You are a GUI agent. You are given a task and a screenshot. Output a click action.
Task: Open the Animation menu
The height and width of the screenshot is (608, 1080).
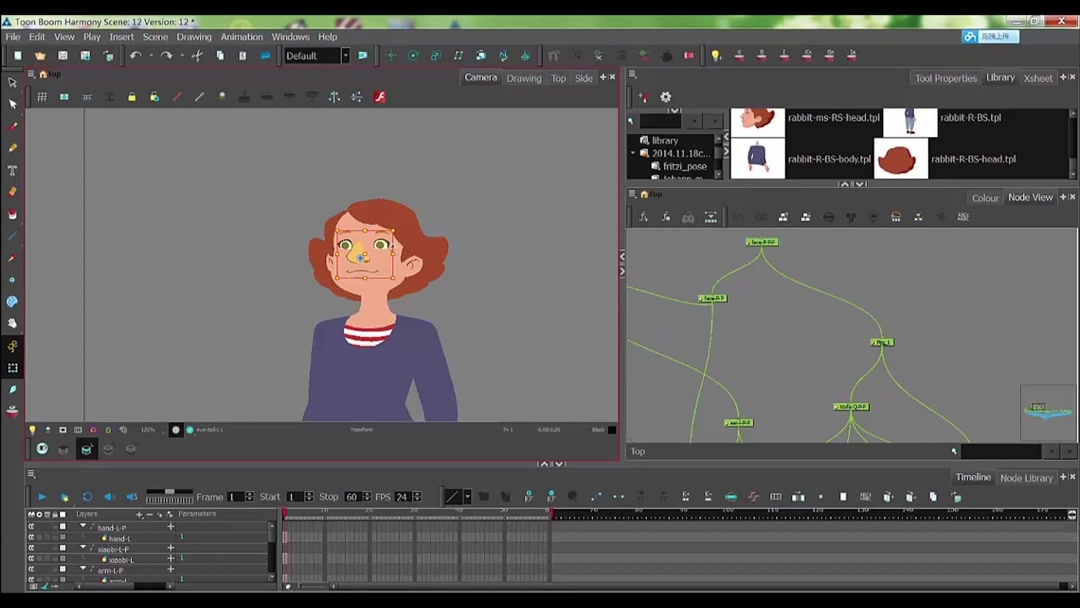coord(241,36)
